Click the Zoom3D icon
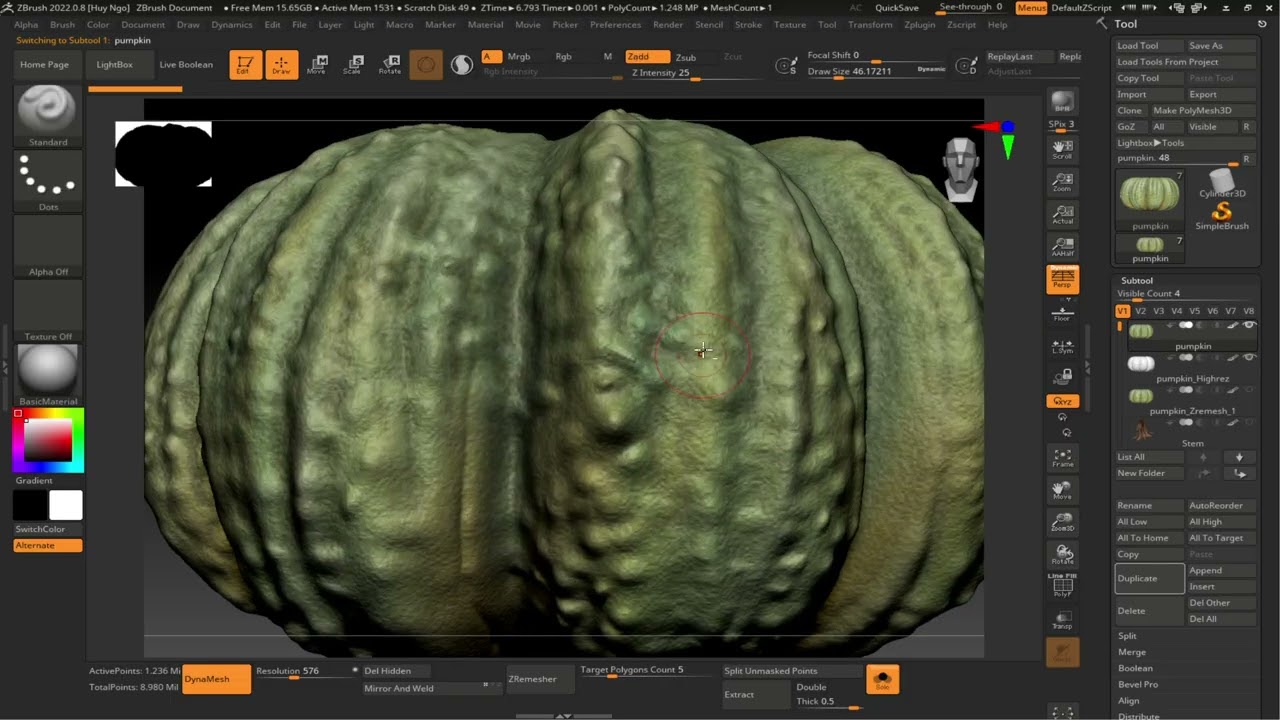This screenshot has height=720, width=1280. 1062,522
